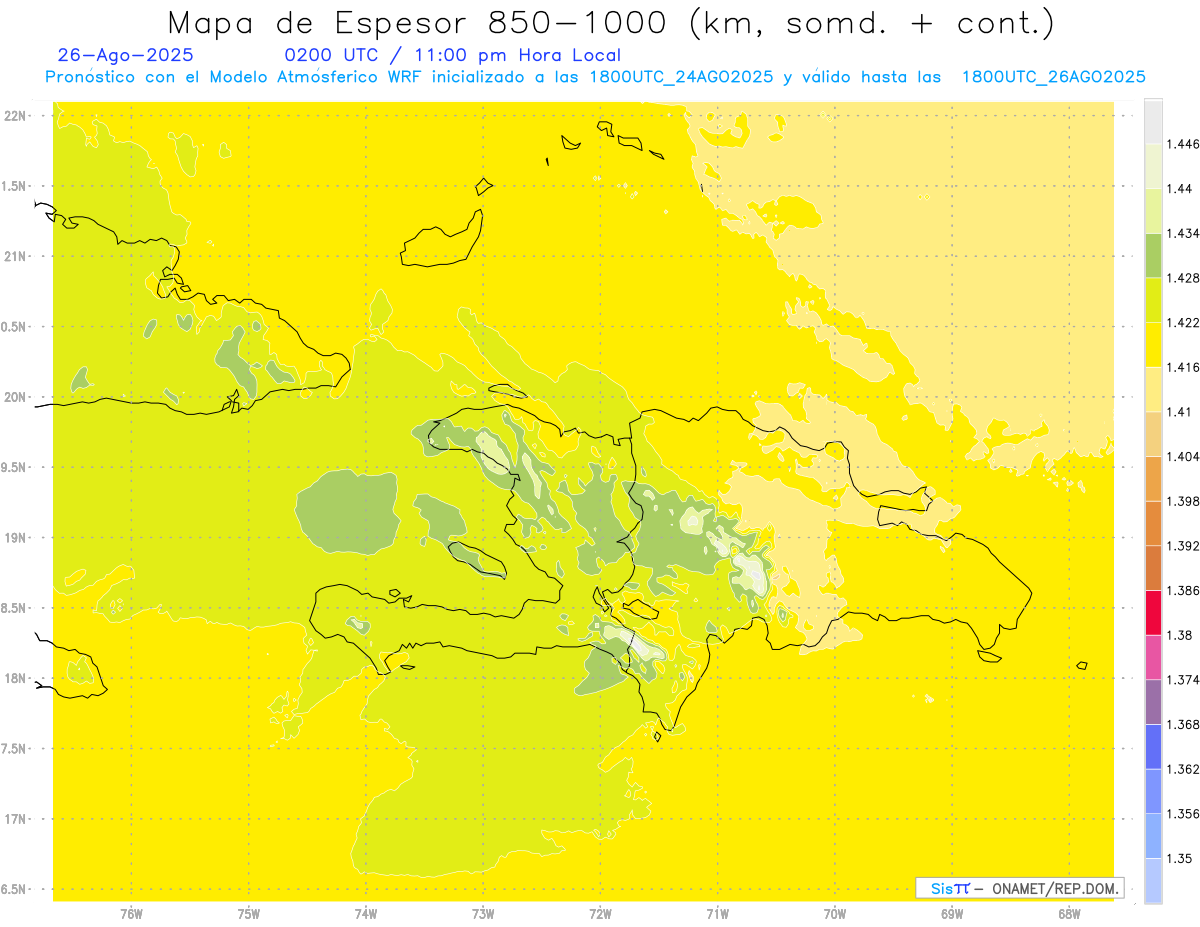Click the orange legend band between 1.398 and 1.404
The image size is (1200, 927).
pyautogui.click(x=1153, y=478)
